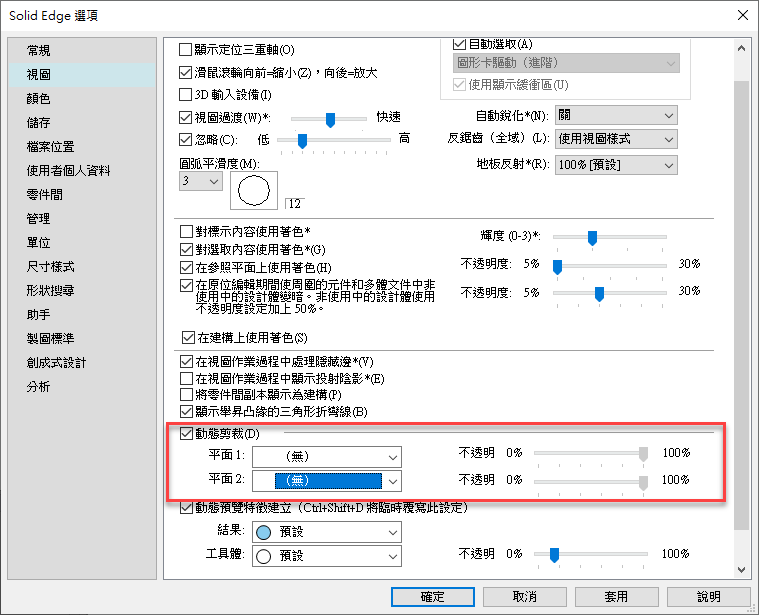Open the 反鋸齒（全域）dropdown
Screen dimensions: 759x615
(616, 139)
